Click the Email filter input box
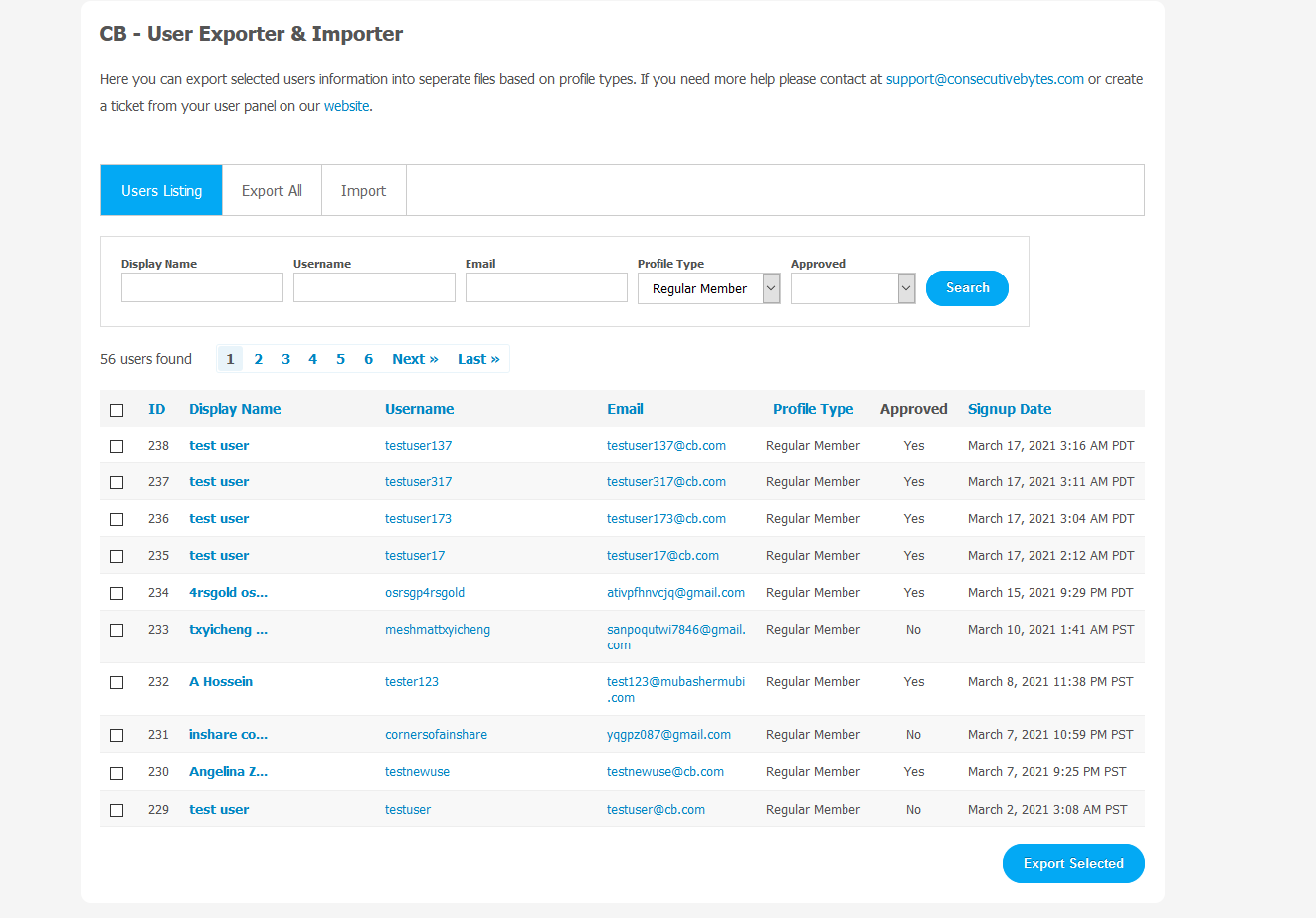The width and height of the screenshot is (1316, 918). 546,288
